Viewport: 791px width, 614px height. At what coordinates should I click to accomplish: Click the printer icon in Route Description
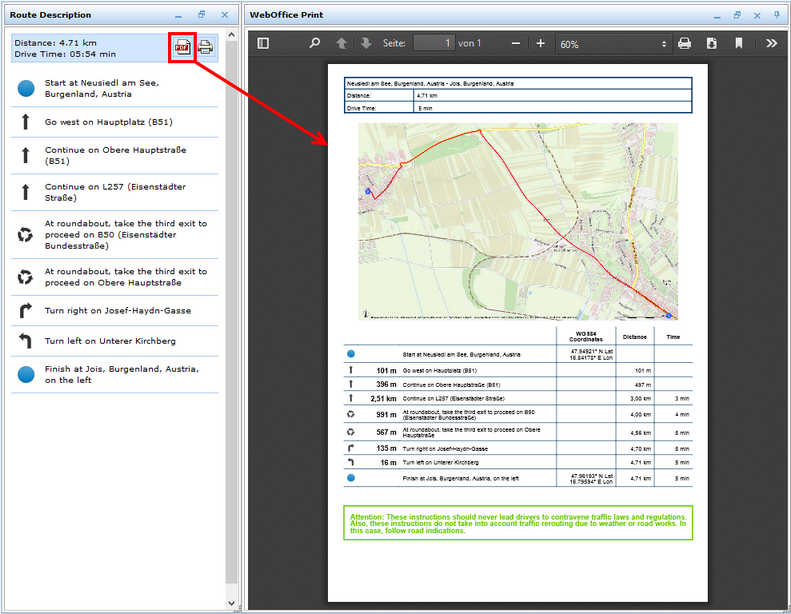coord(205,47)
